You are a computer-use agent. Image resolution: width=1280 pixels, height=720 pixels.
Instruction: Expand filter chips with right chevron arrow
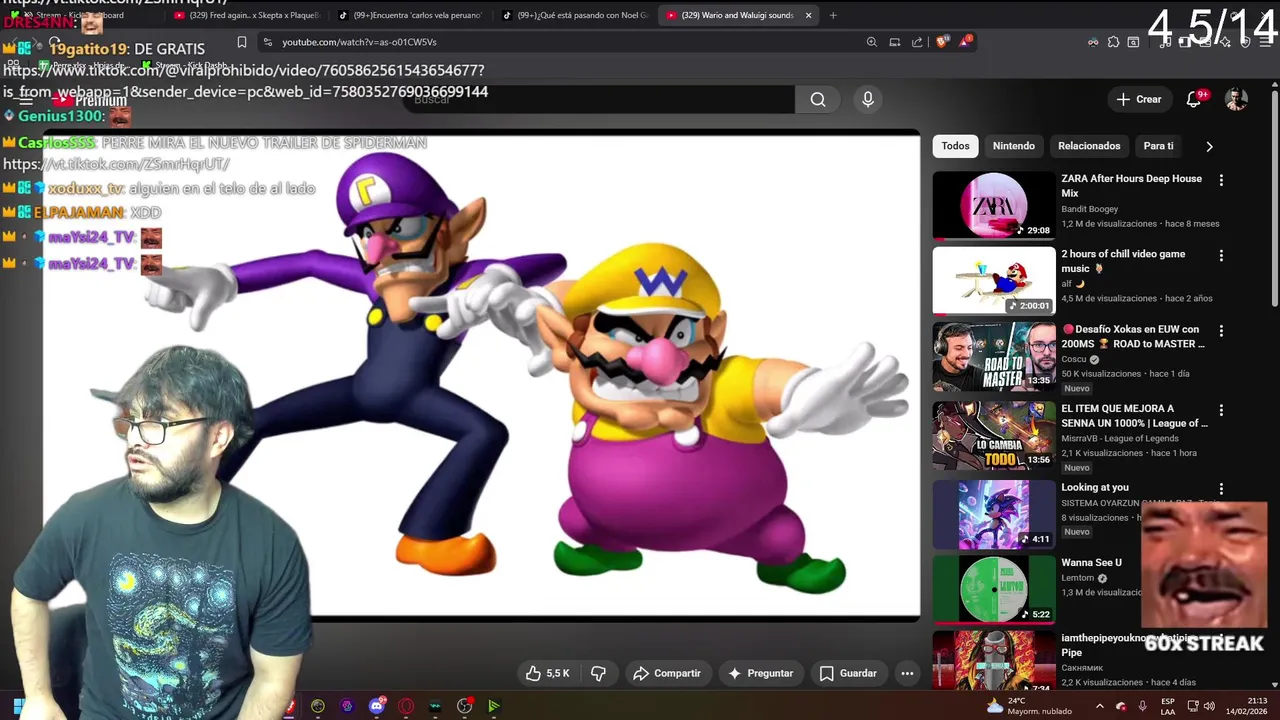pyautogui.click(x=1209, y=146)
